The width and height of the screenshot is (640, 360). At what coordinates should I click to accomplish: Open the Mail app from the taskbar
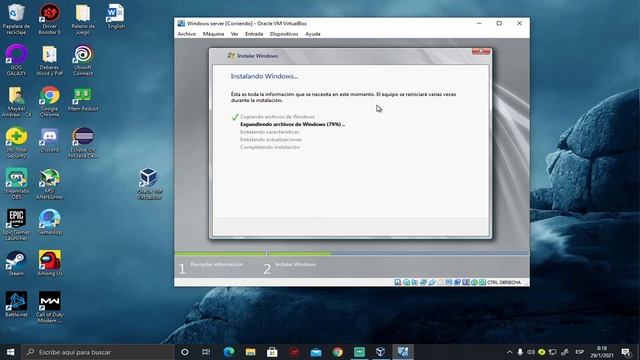click(x=316, y=352)
